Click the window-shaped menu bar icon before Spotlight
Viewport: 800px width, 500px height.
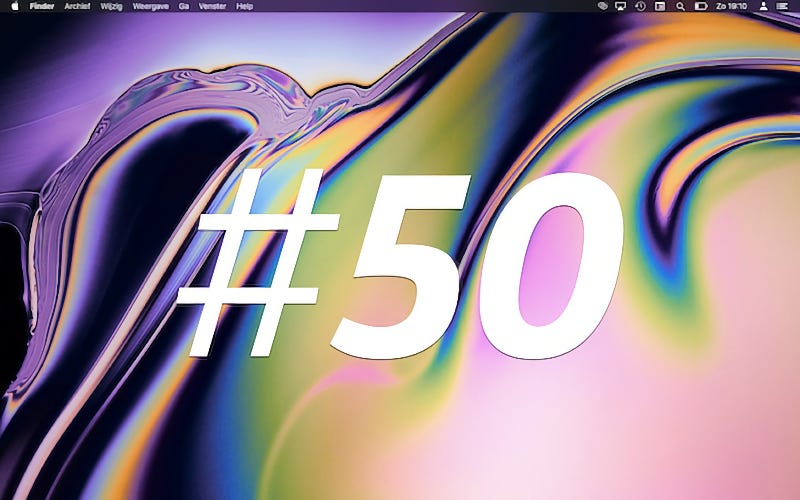[x=660, y=6]
